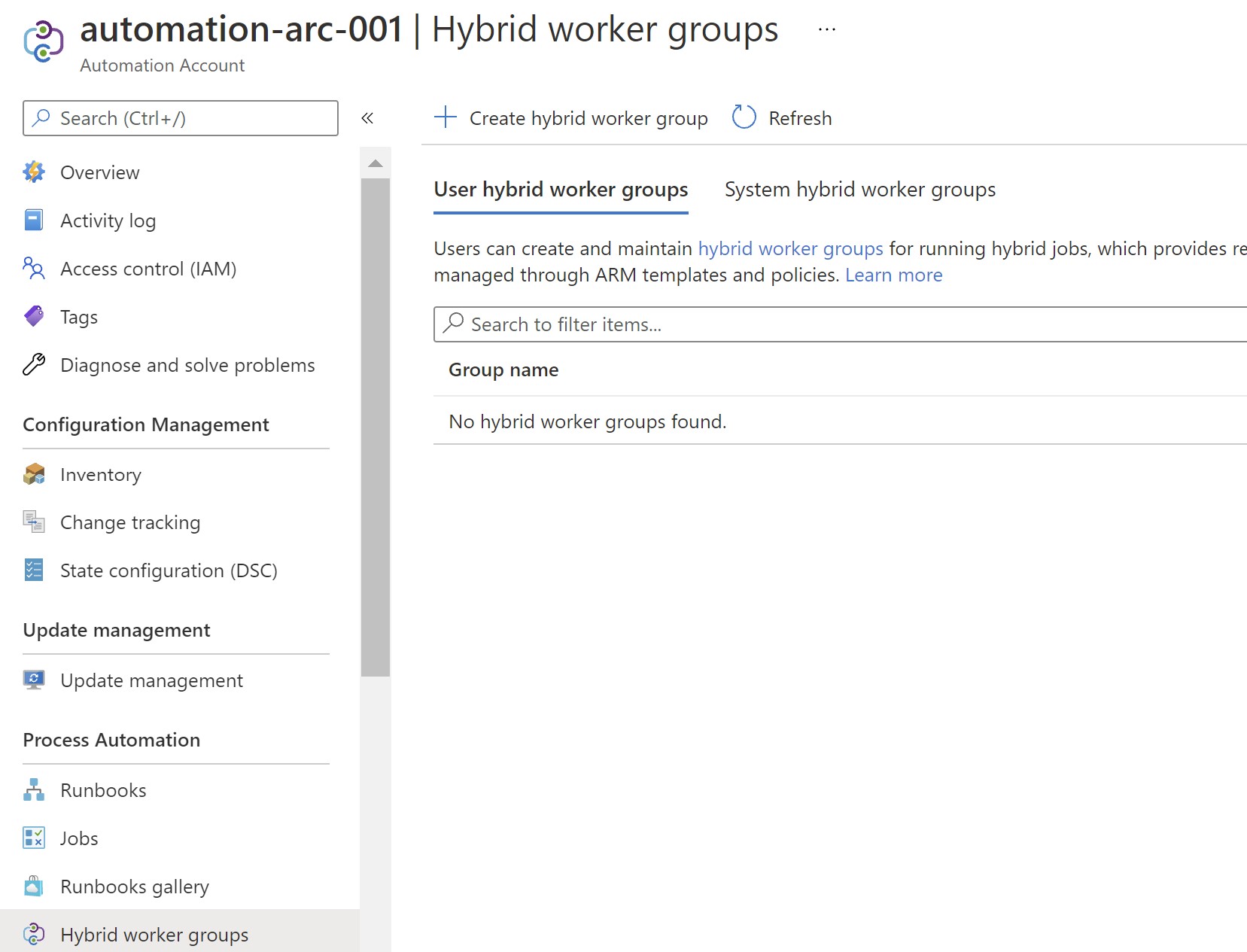Click the Automation Account logo icon
1247x952 pixels.
(43, 42)
